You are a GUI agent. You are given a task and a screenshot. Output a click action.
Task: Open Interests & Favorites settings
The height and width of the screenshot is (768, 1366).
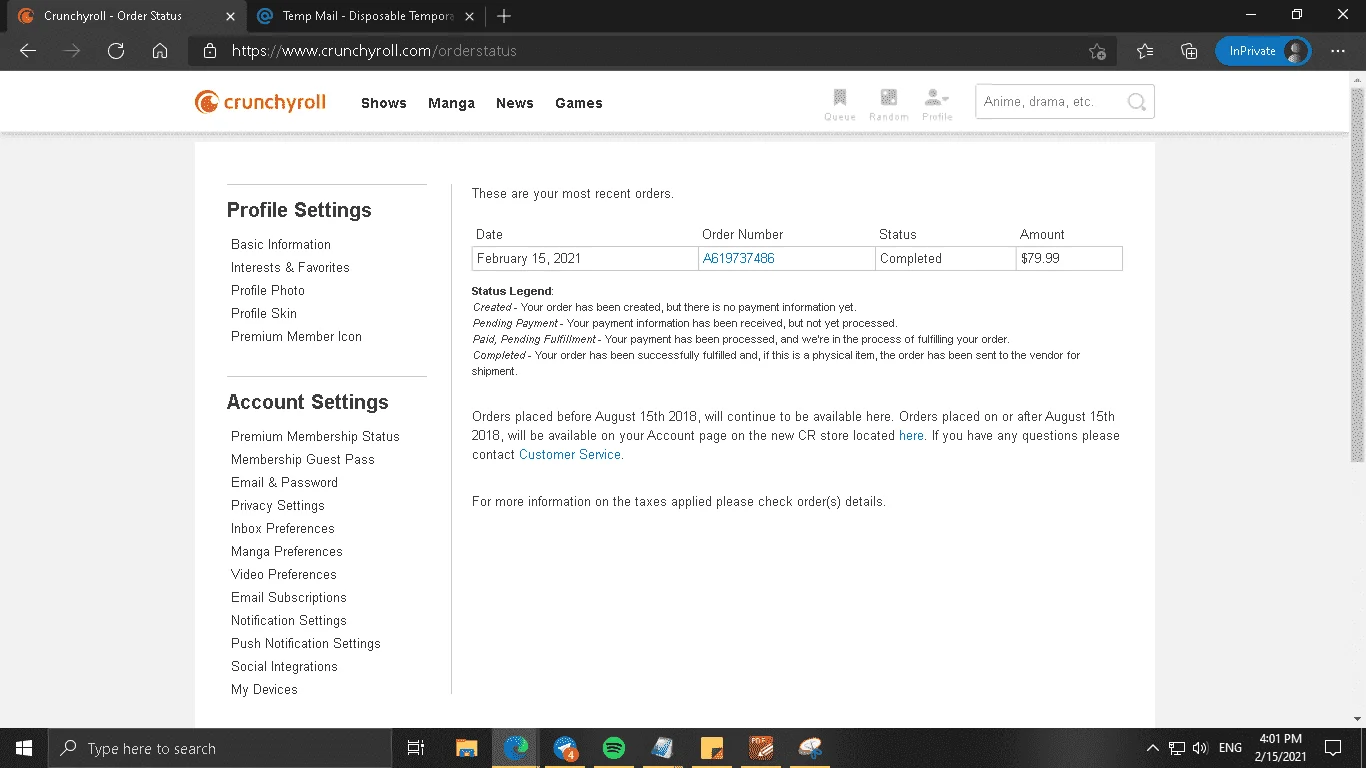tap(290, 267)
